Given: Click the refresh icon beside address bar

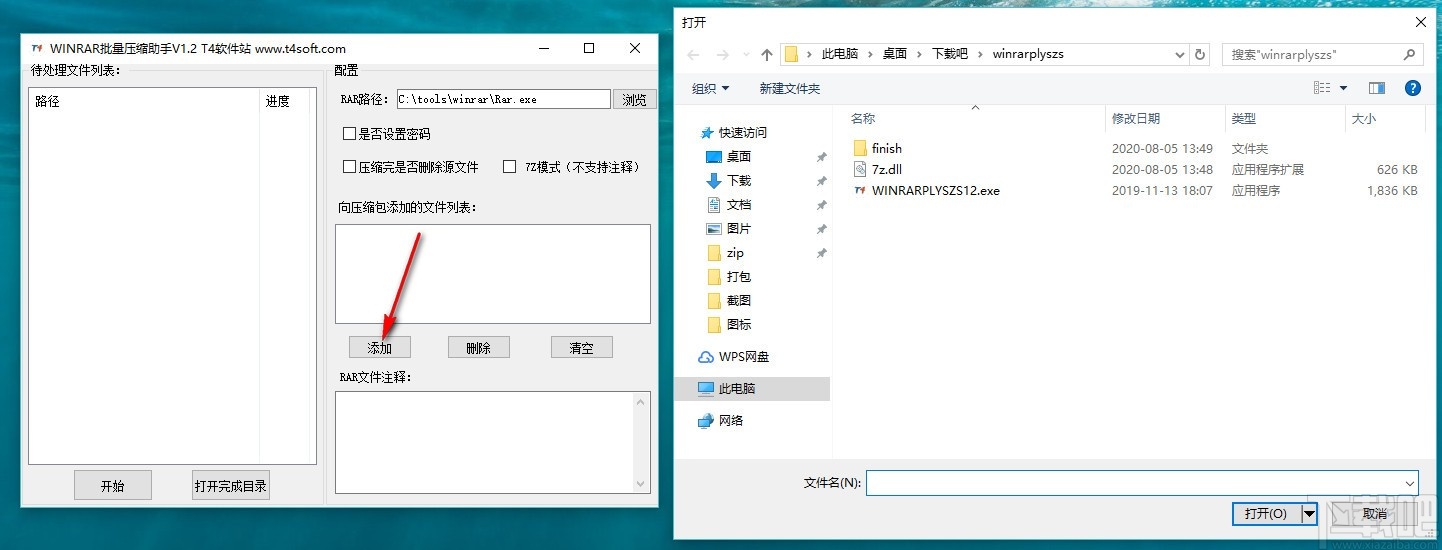Looking at the screenshot, I should pyautogui.click(x=1200, y=54).
